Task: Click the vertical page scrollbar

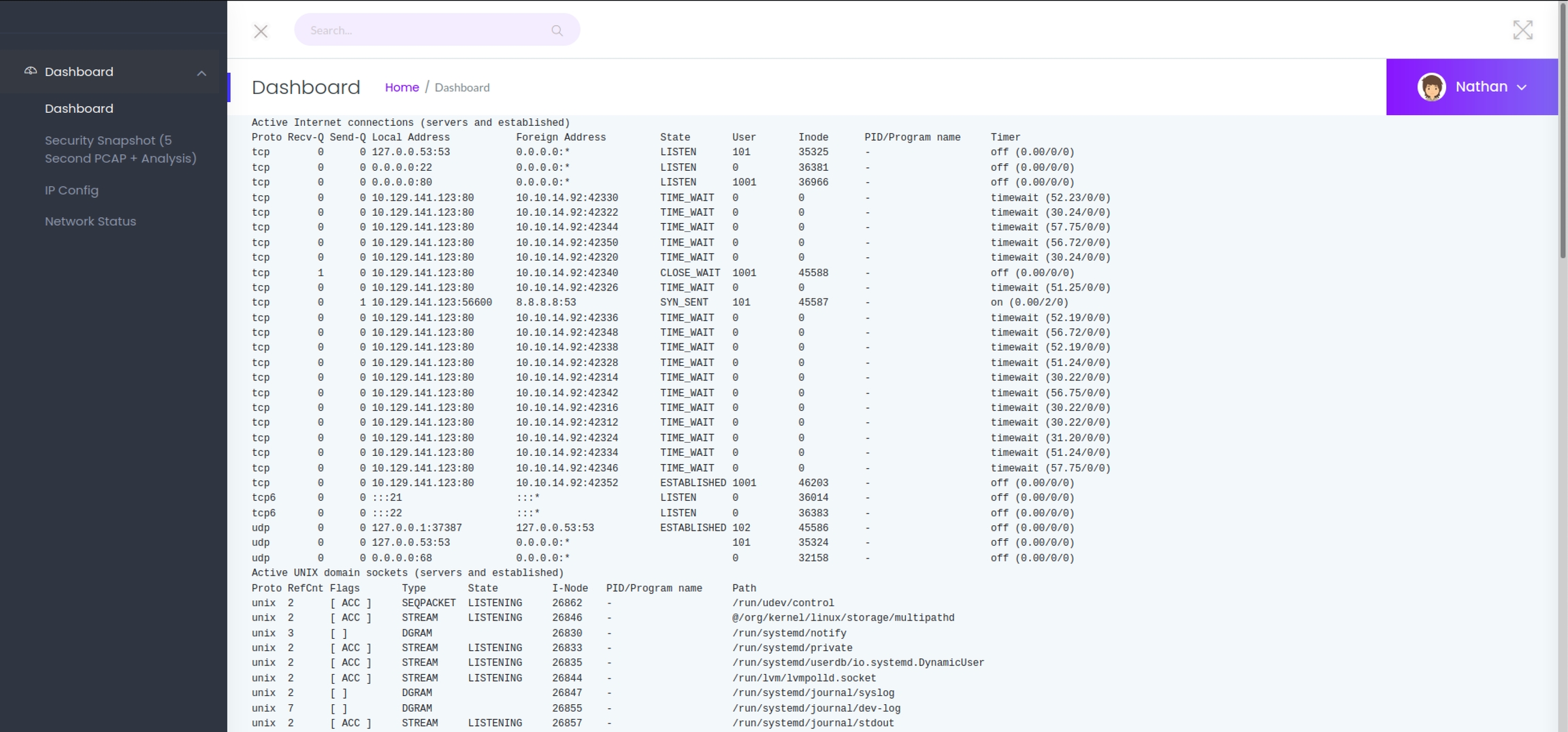Action: [1563, 136]
